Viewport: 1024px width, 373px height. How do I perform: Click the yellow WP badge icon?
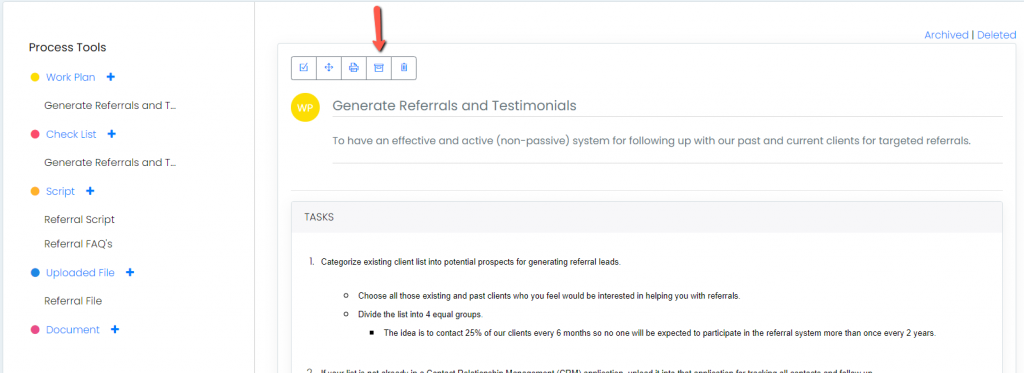click(305, 108)
